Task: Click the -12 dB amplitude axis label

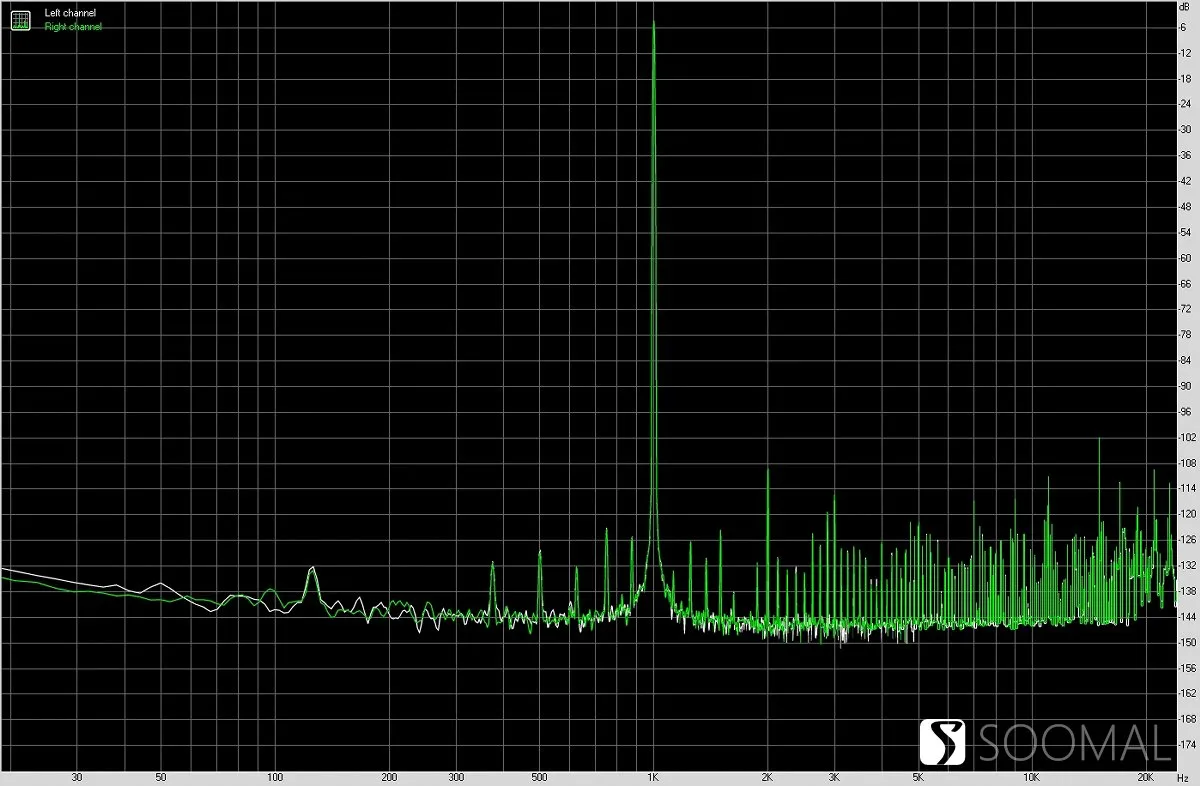Action: pyautogui.click(x=1184, y=52)
